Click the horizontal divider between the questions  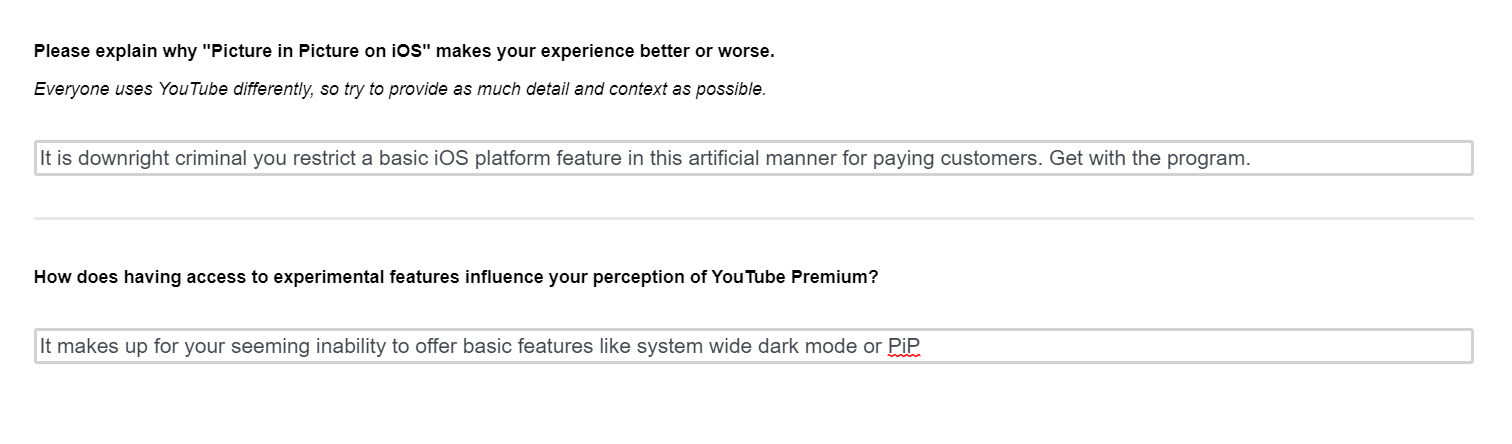(x=753, y=218)
